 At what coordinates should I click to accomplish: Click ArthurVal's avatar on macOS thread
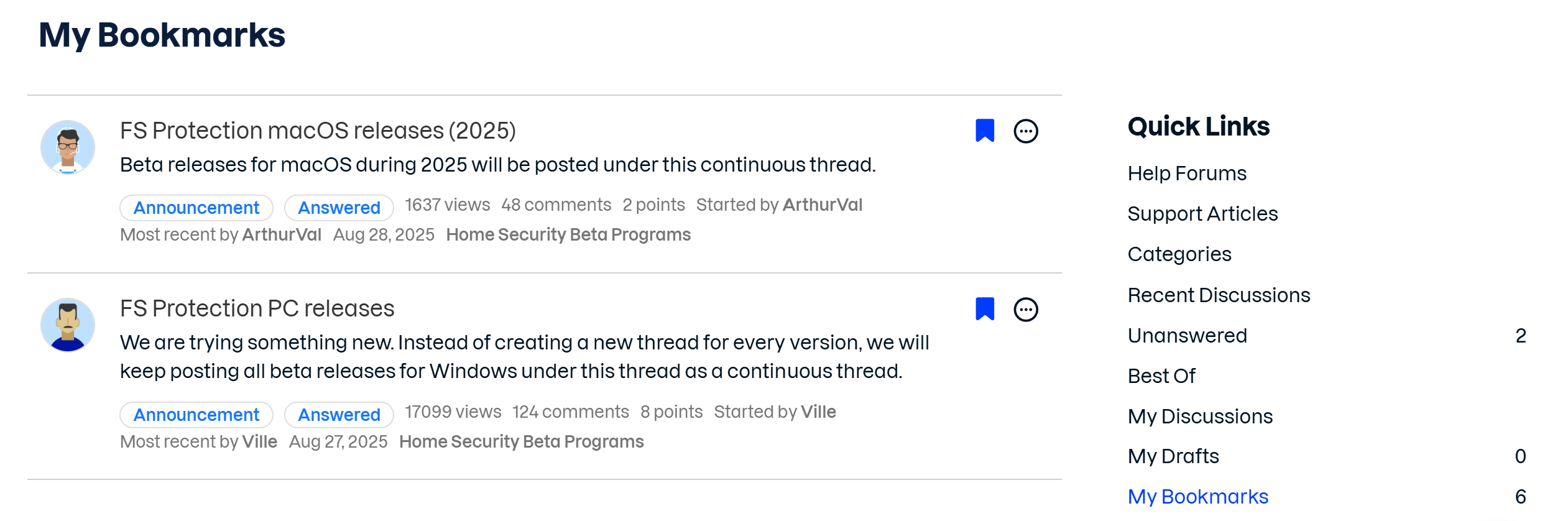[68, 147]
